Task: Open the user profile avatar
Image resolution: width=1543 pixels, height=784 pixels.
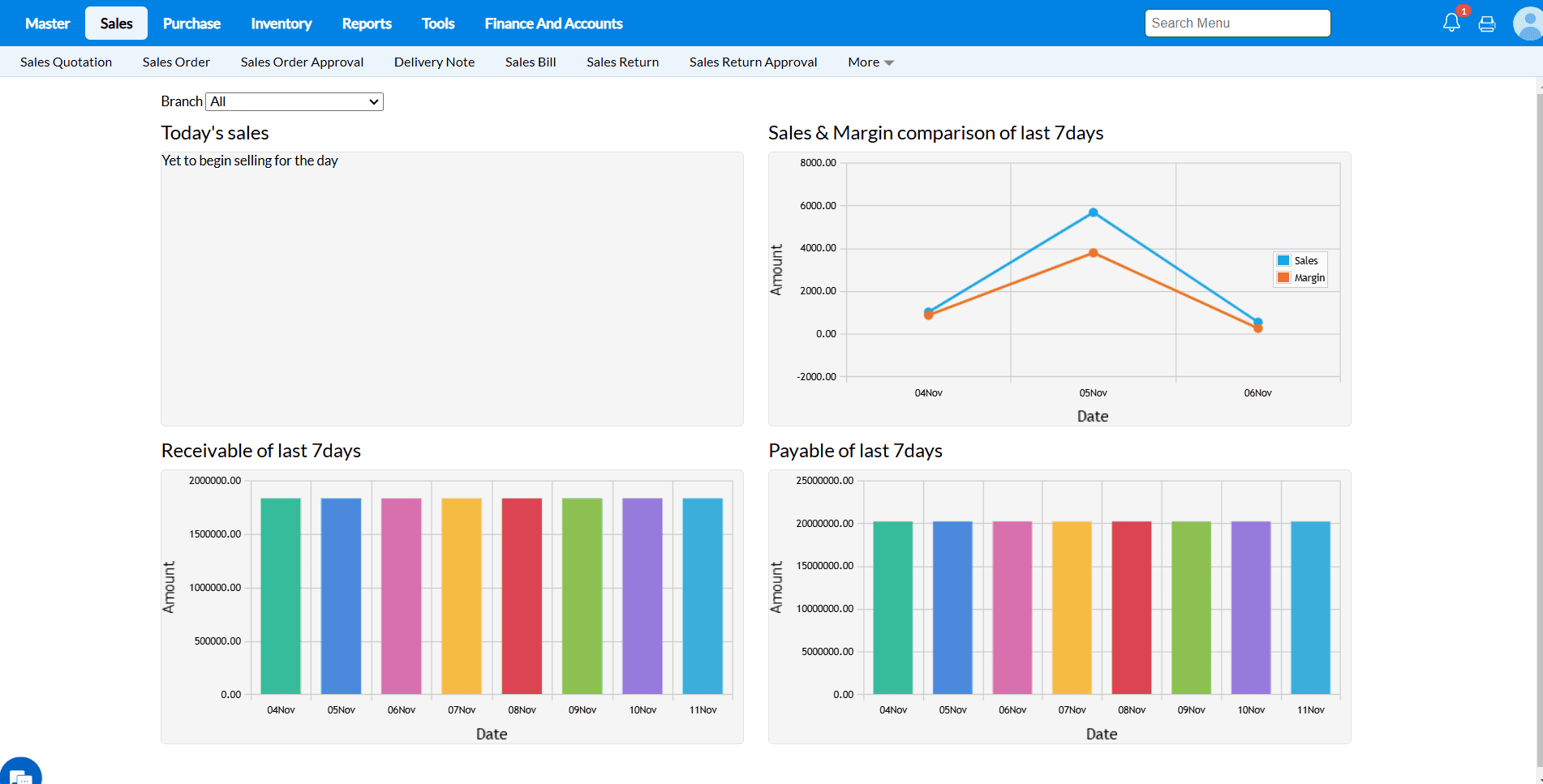Action: click(1528, 24)
